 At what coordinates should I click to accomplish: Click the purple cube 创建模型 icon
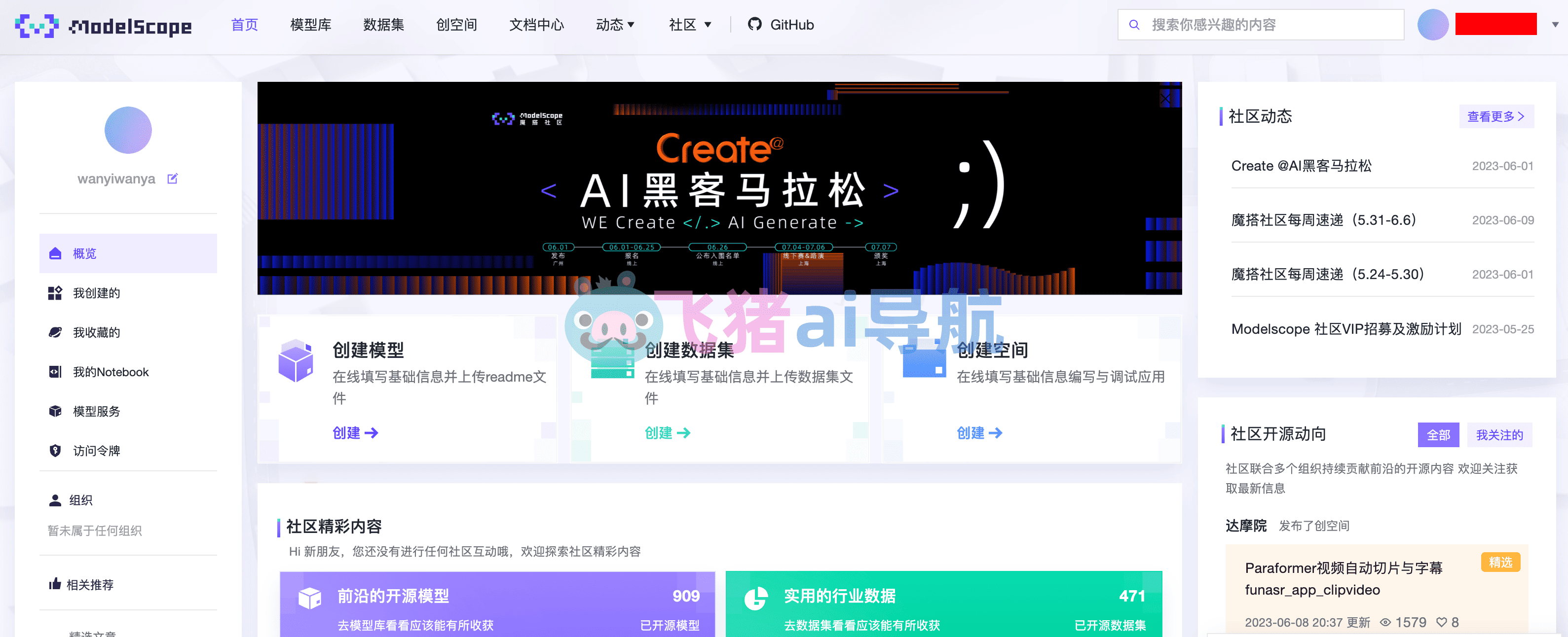click(296, 361)
